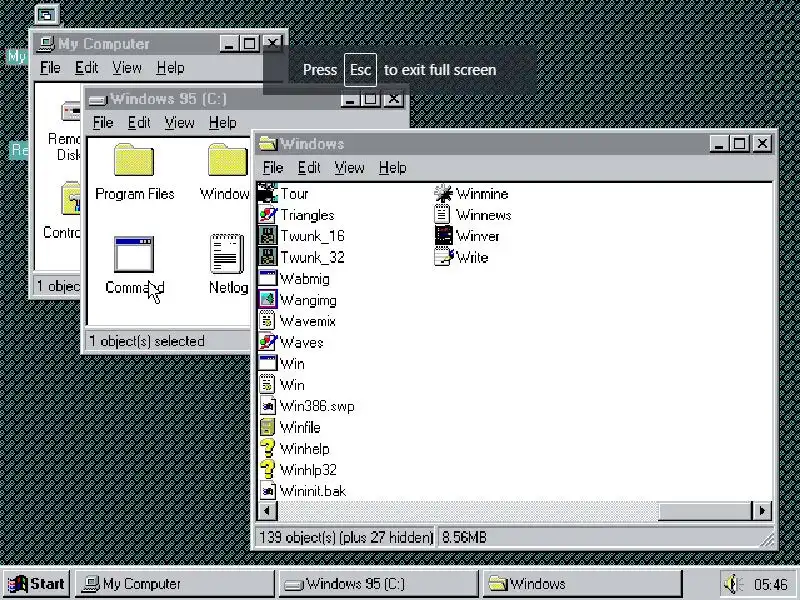This screenshot has height=600, width=800.
Task: Select the Winmine minesweeper icon
Action: (443, 193)
